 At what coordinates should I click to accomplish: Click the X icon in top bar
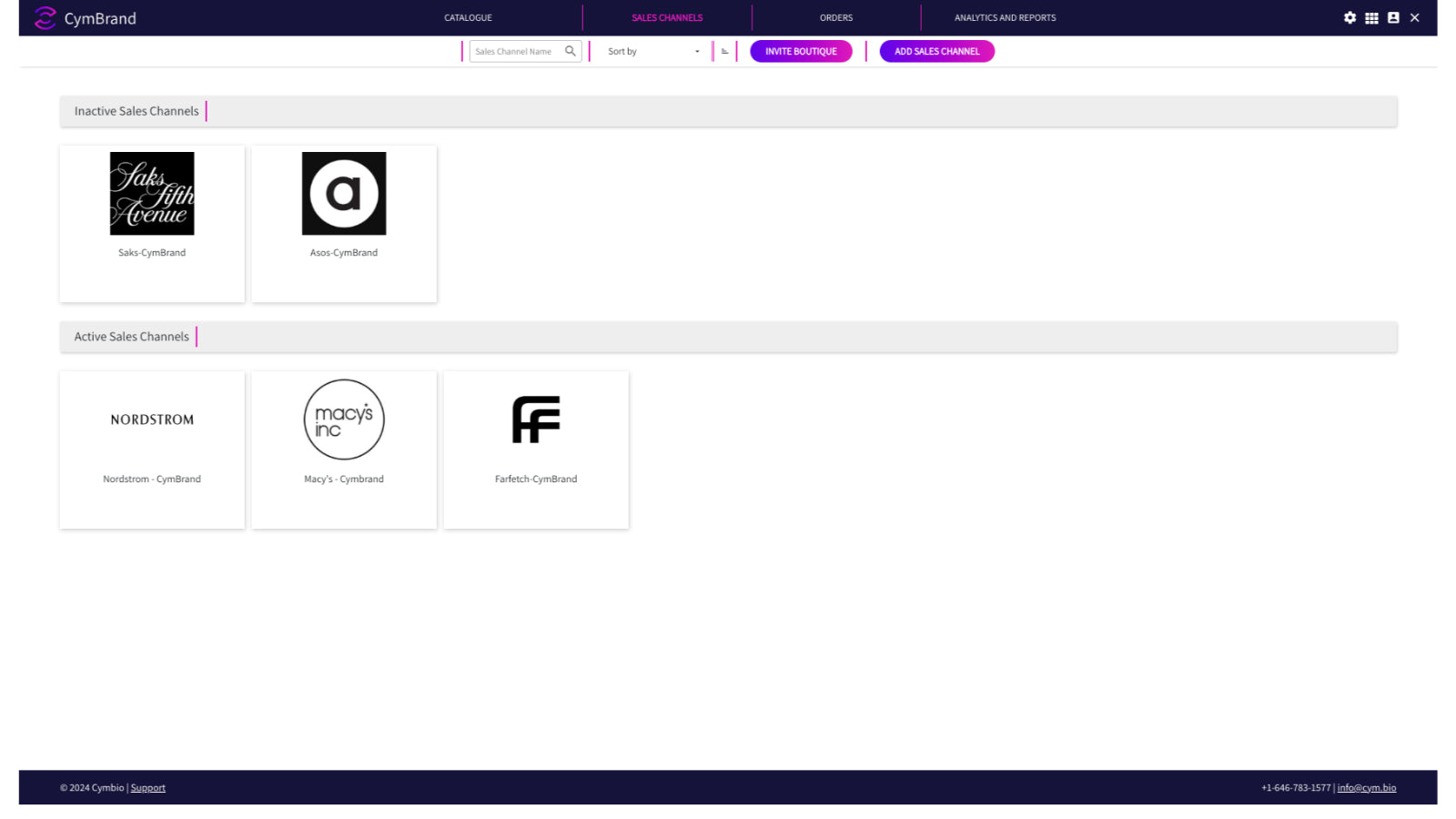pos(1415,17)
